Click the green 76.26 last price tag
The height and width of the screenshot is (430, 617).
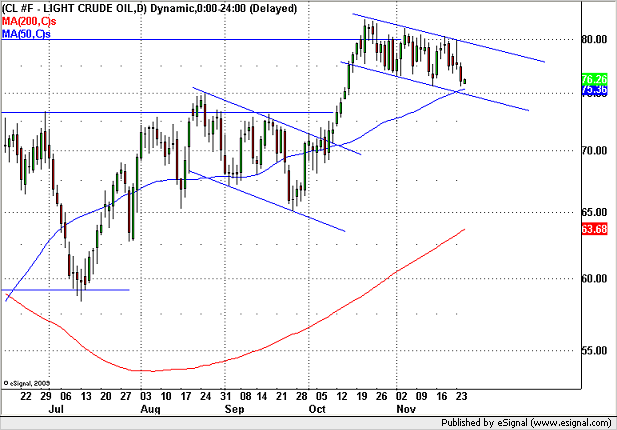pyautogui.click(x=595, y=79)
